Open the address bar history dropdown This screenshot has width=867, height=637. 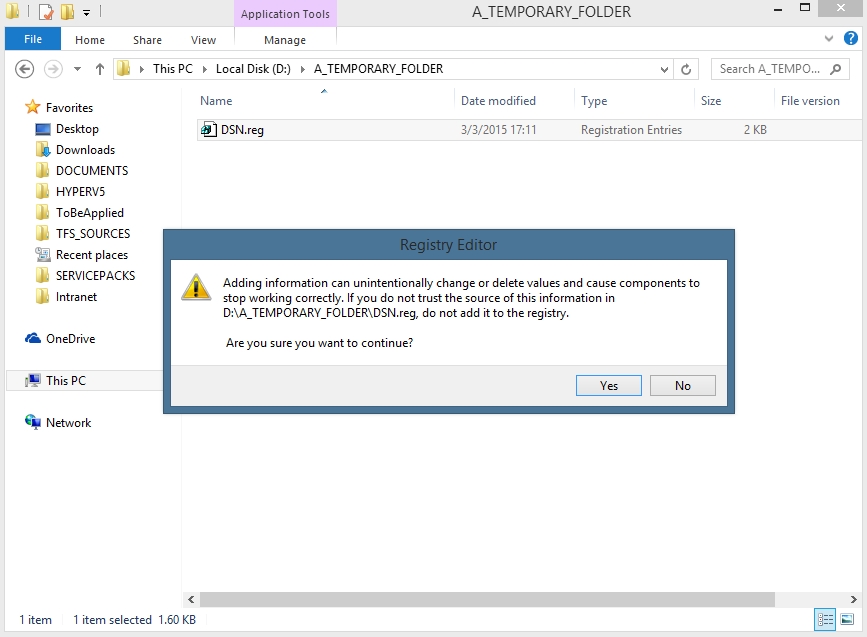664,69
